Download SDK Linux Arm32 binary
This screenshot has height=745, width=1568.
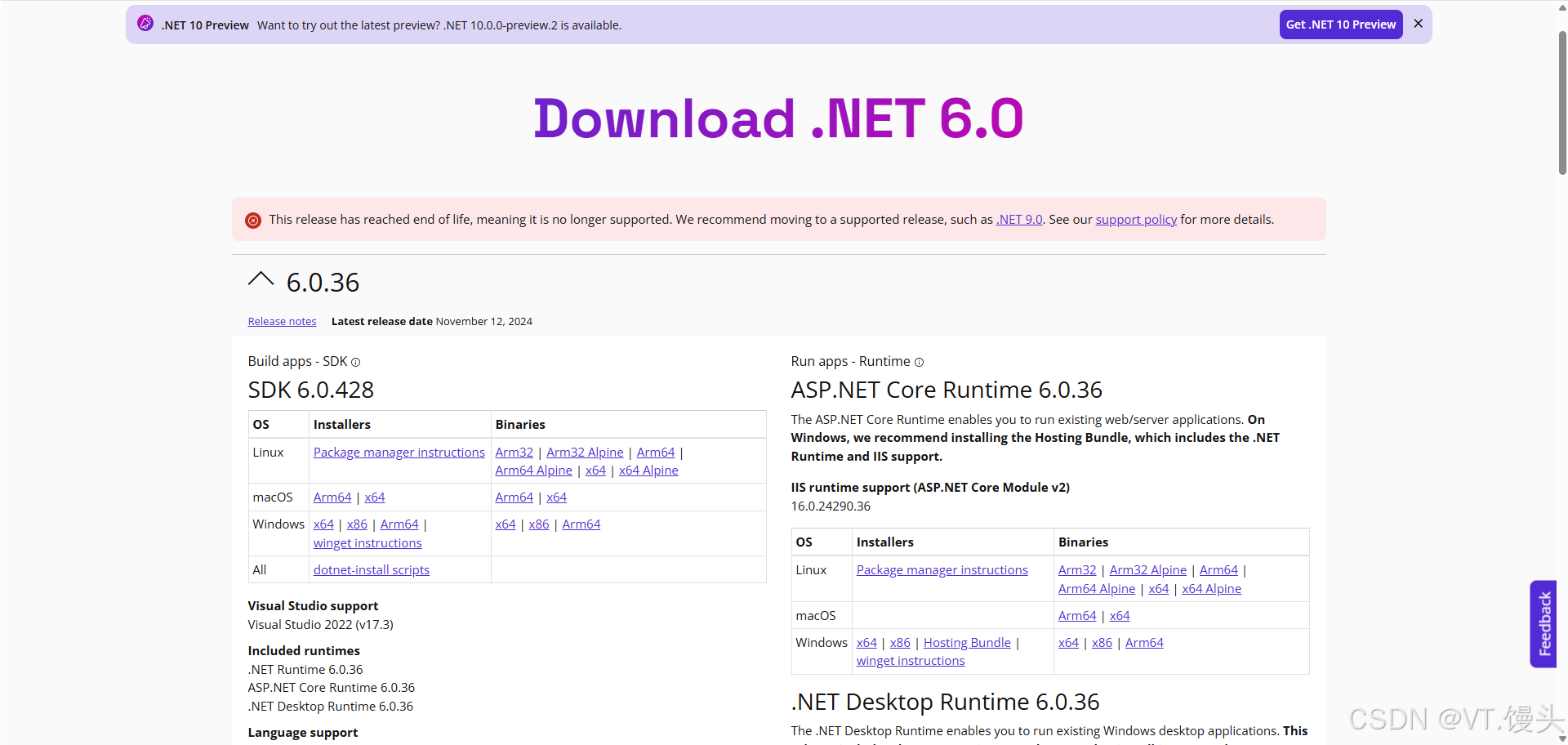point(514,452)
